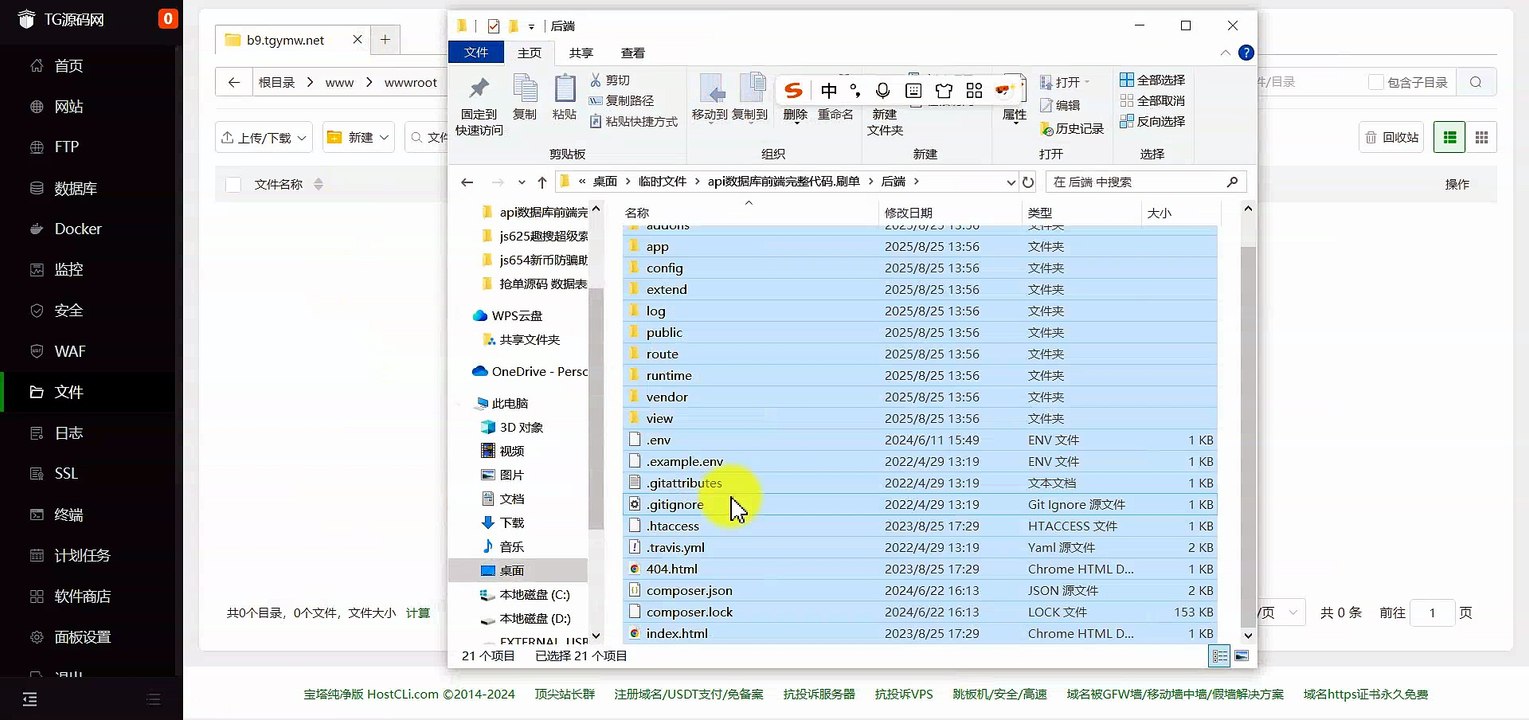The height and width of the screenshot is (720, 1529).
Task: Switch to details view icon in status bar
Action: [x=1219, y=656]
